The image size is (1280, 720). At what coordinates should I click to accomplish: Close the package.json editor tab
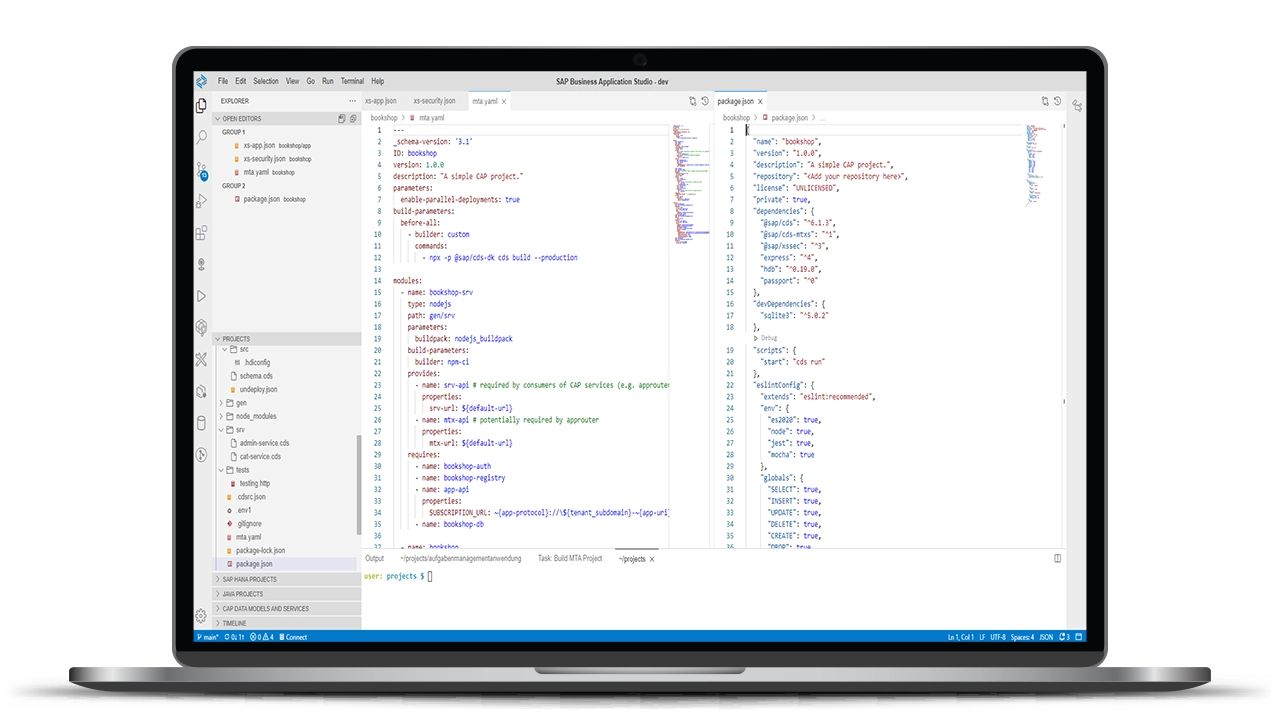pos(760,101)
